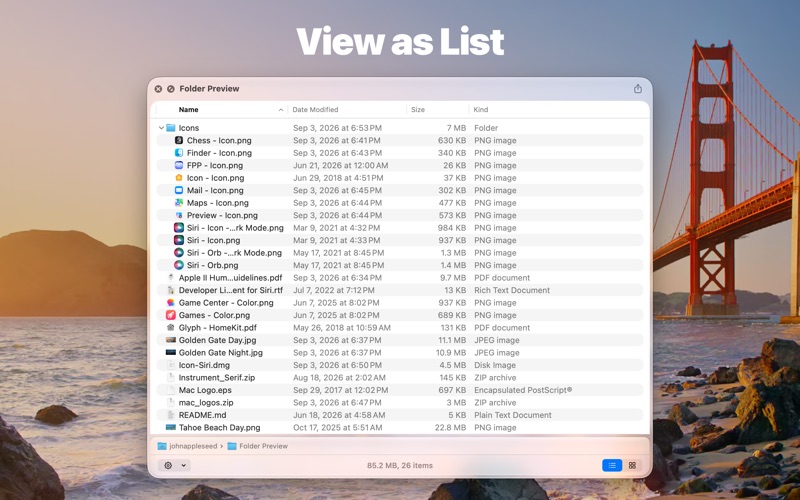Select 'Mac Logo.eps' file name
Image resolution: width=800 pixels, height=500 pixels.
(205, 390)
